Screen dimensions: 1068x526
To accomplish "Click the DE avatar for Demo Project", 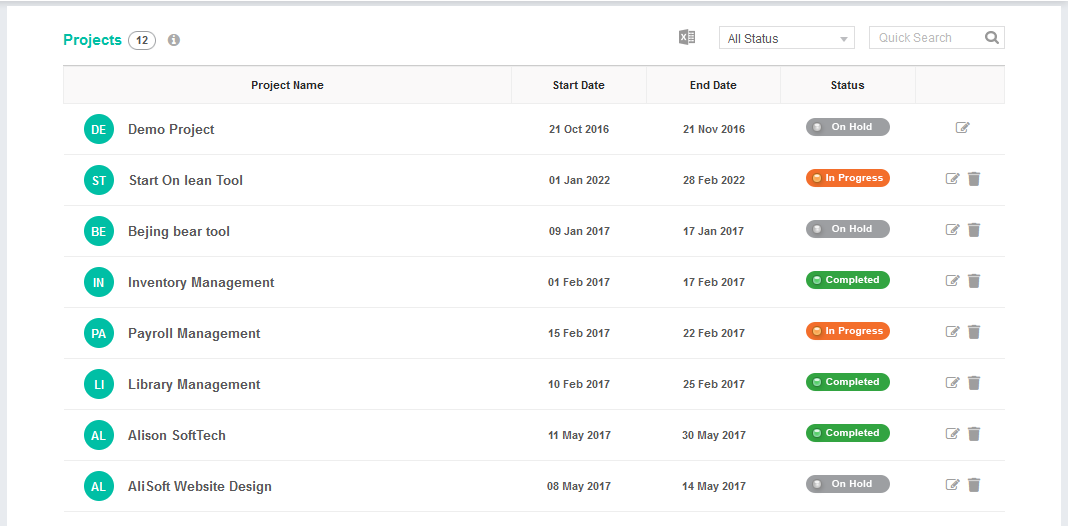I will 99,130.
